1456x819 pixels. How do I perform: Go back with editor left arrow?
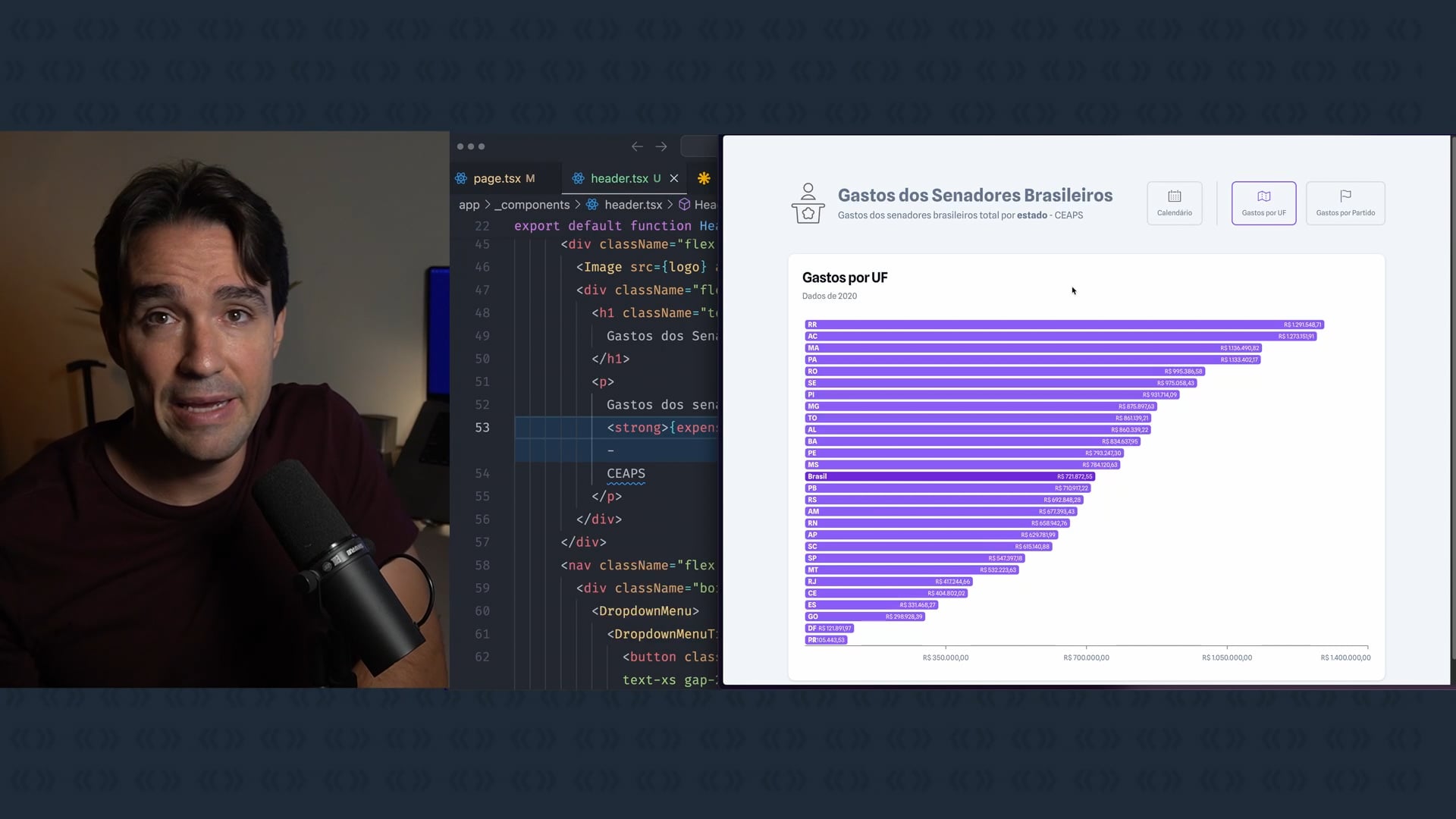[x=637, y=146]
